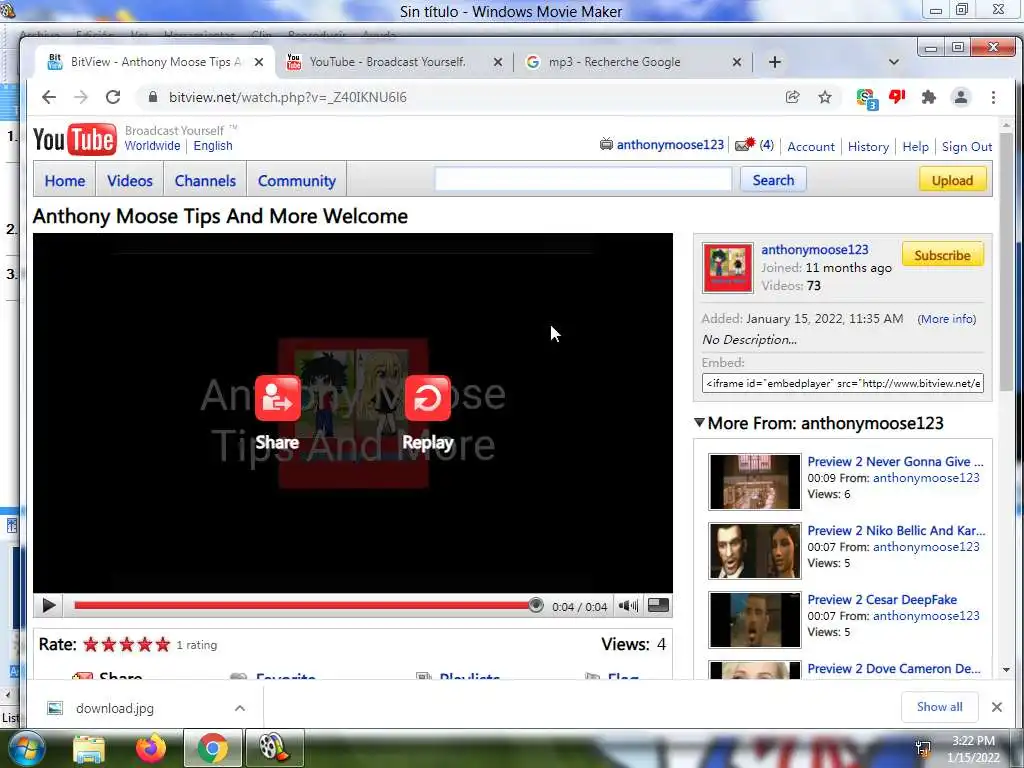Click the browser forward arrow
Screen dimensions: 1024x768
click(81, 97)
